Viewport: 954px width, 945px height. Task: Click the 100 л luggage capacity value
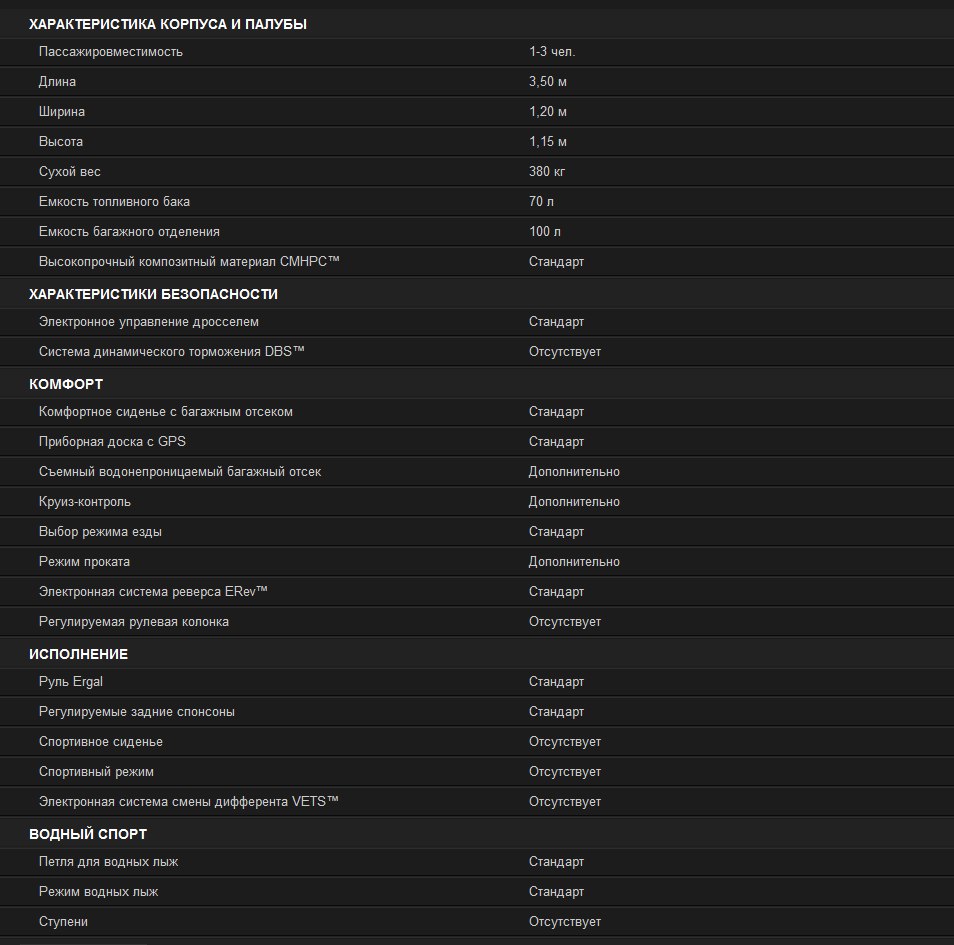(x=545, y=232)
